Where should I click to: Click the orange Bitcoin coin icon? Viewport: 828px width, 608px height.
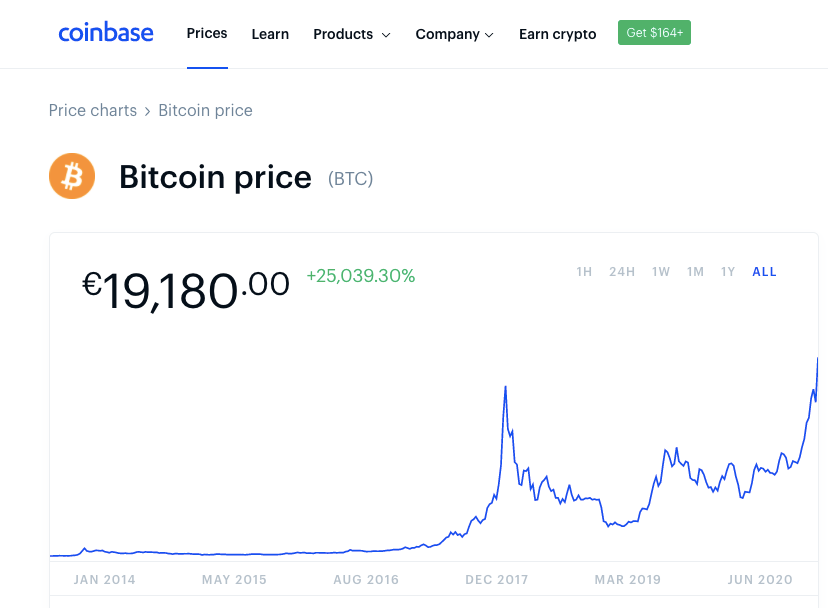(x=72, y=176)
